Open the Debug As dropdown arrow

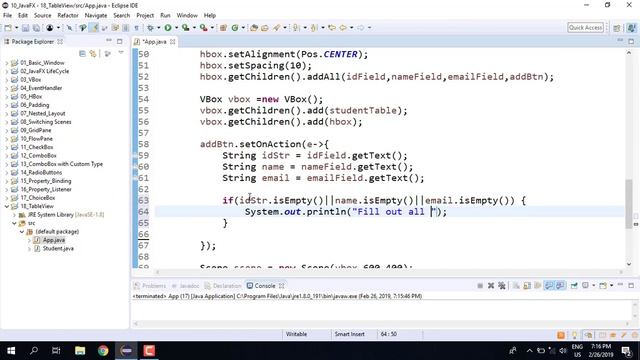pos(159,28)
